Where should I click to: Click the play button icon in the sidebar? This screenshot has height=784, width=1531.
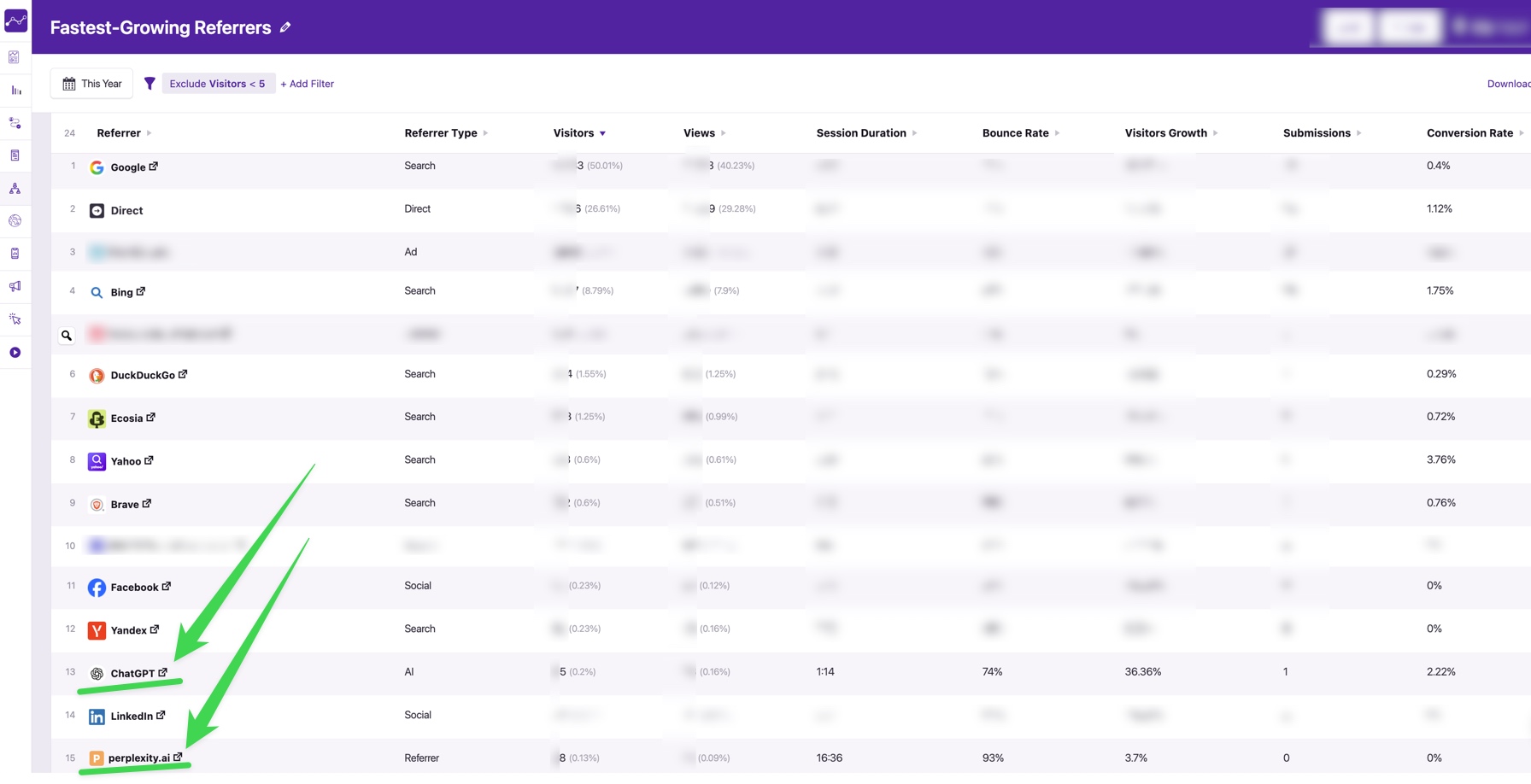pyautogui.click(x=15, y=353)
